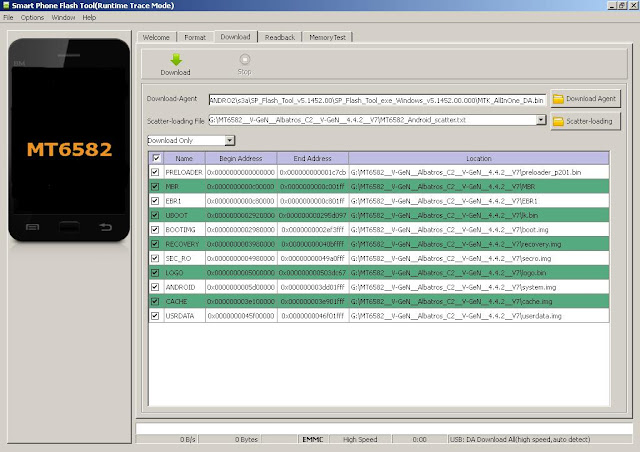Screen dimensions: 640x452
Task: Uncheck the PRELOADER partition checkbox
Action: coord(155,172)
